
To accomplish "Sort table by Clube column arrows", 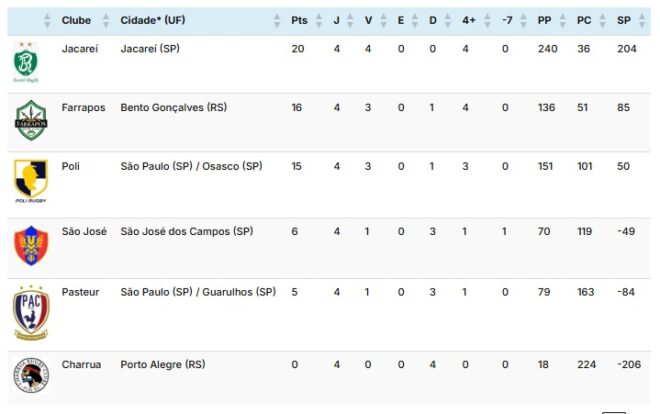I will tap(102, 20).
